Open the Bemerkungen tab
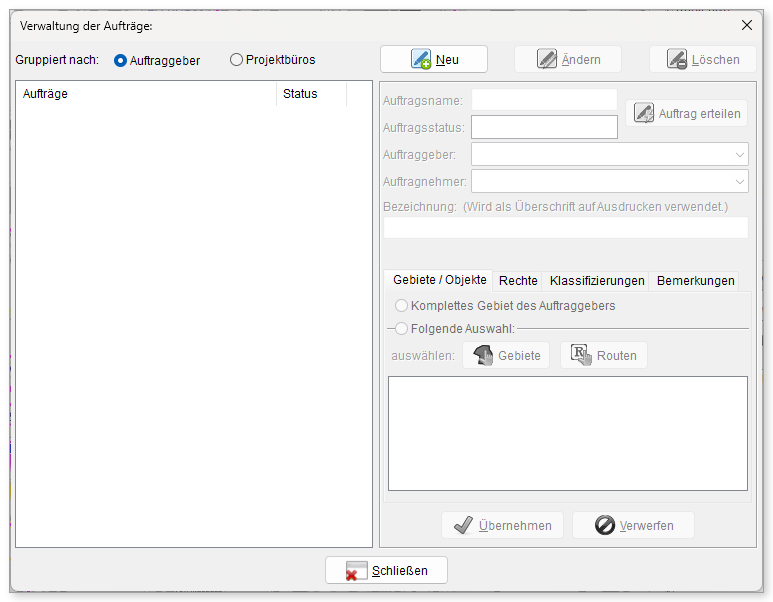Screen dimensions: 773x602 (x=695, y=281)
